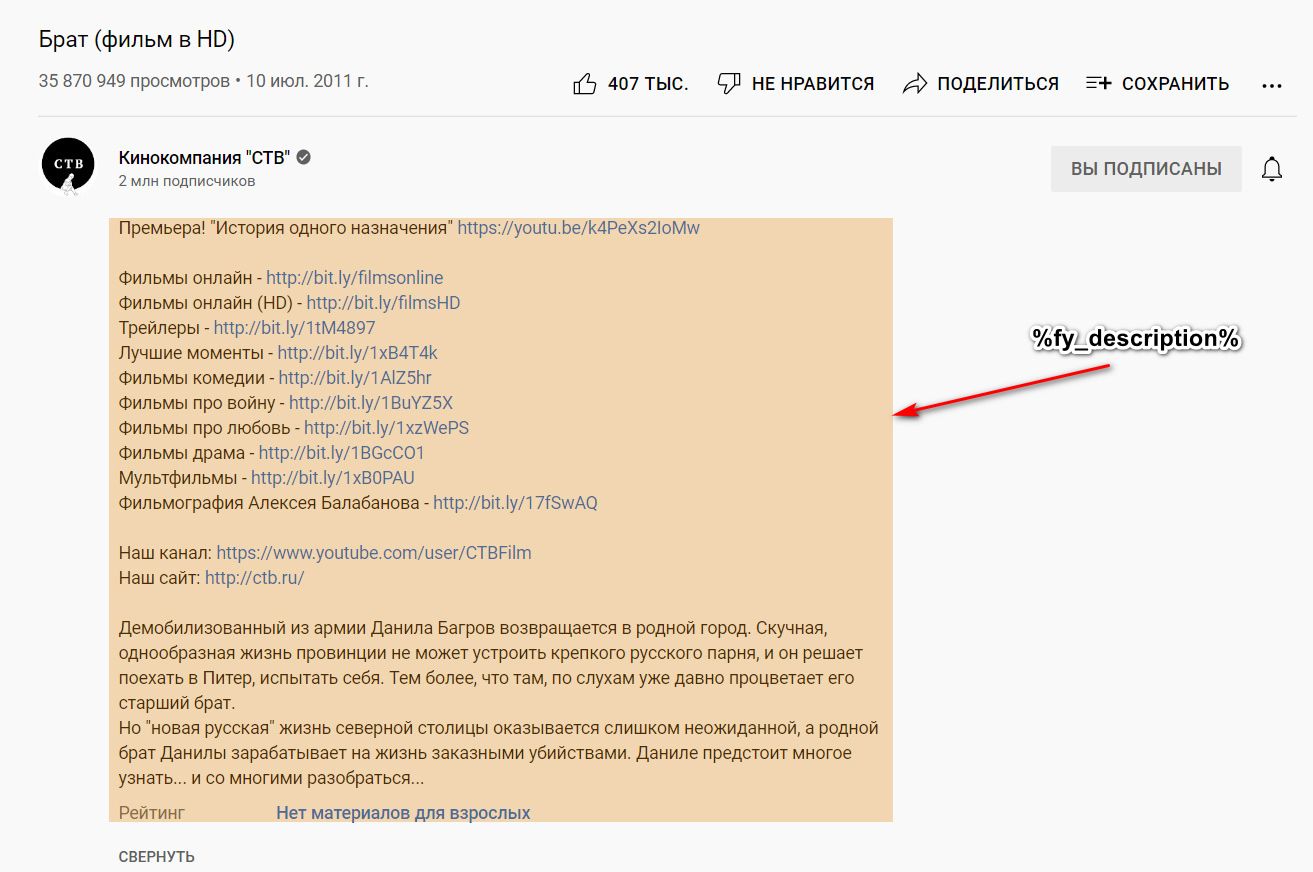The width and height of the screenshot is (1313, 872).
Task: Click the Нет материалов для взрослых rating link
Action: pos(403,813)
